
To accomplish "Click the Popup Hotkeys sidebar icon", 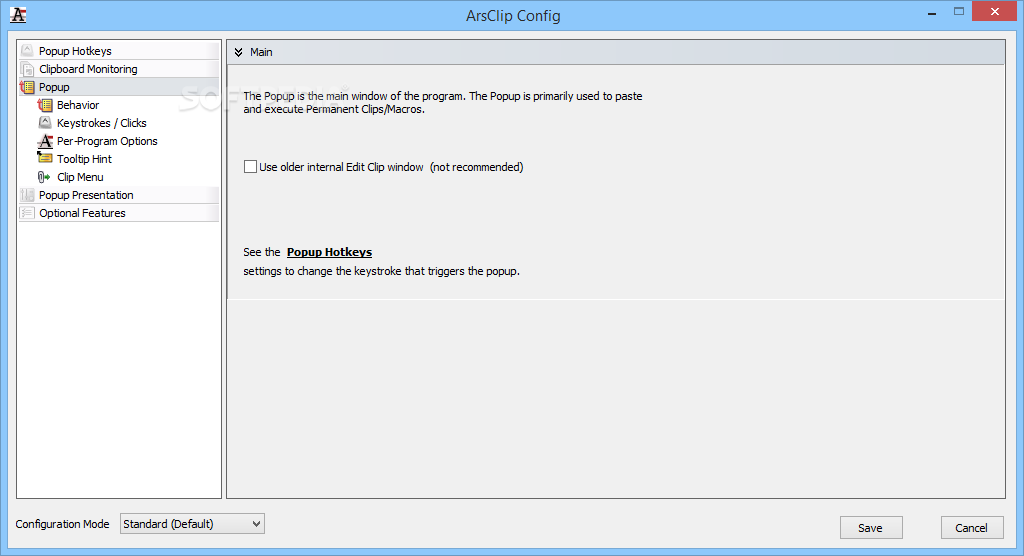I will [27, 50].
